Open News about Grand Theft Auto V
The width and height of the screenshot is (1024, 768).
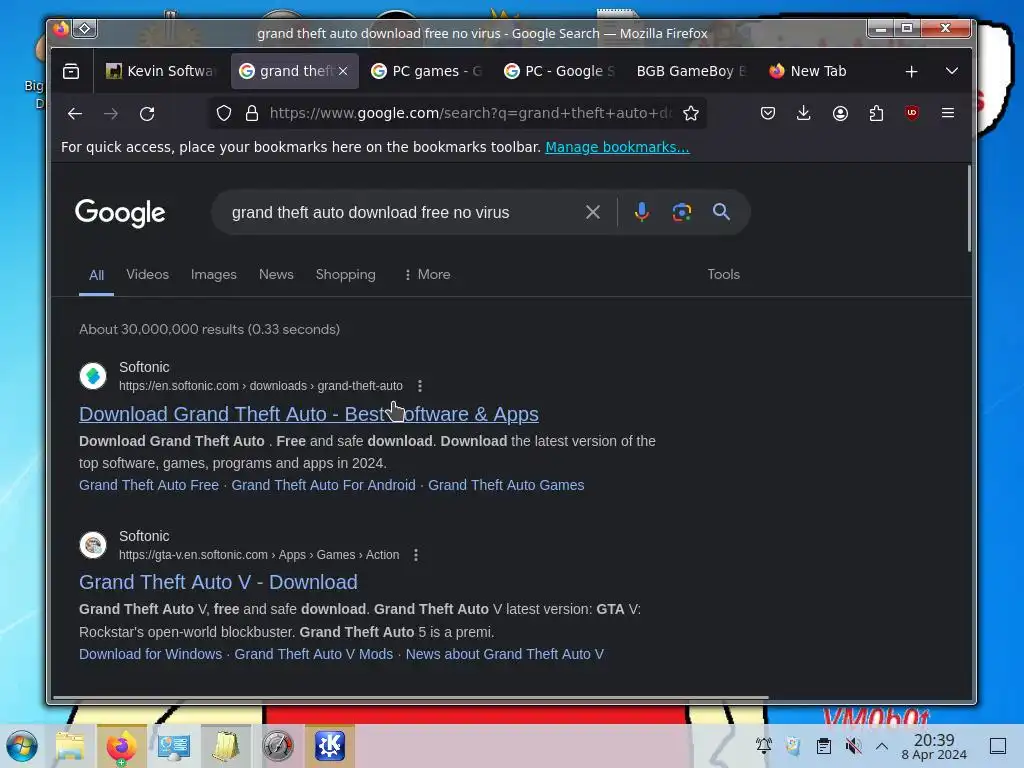click(505, 654)
